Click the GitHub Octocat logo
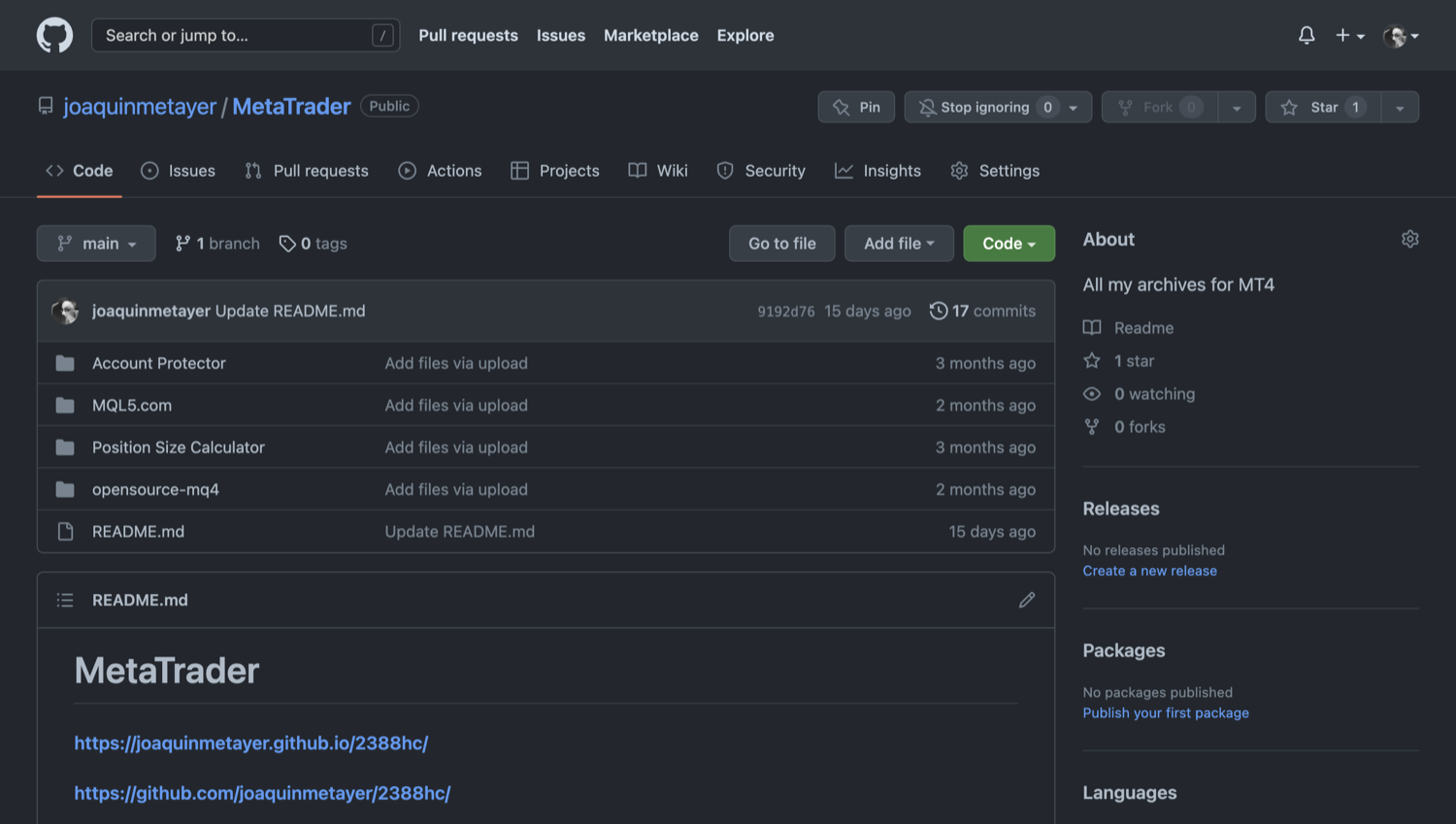Screen dimensions: 1456x824 54,36
